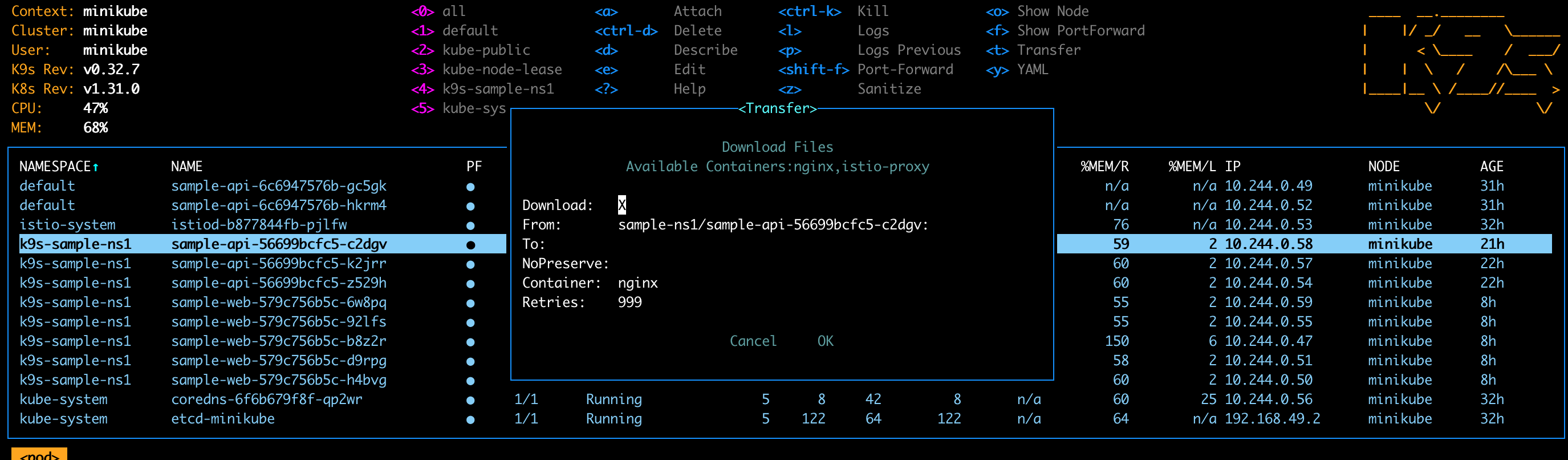Click the NODE column header
1568x460 pixels.
point(1384,166)
